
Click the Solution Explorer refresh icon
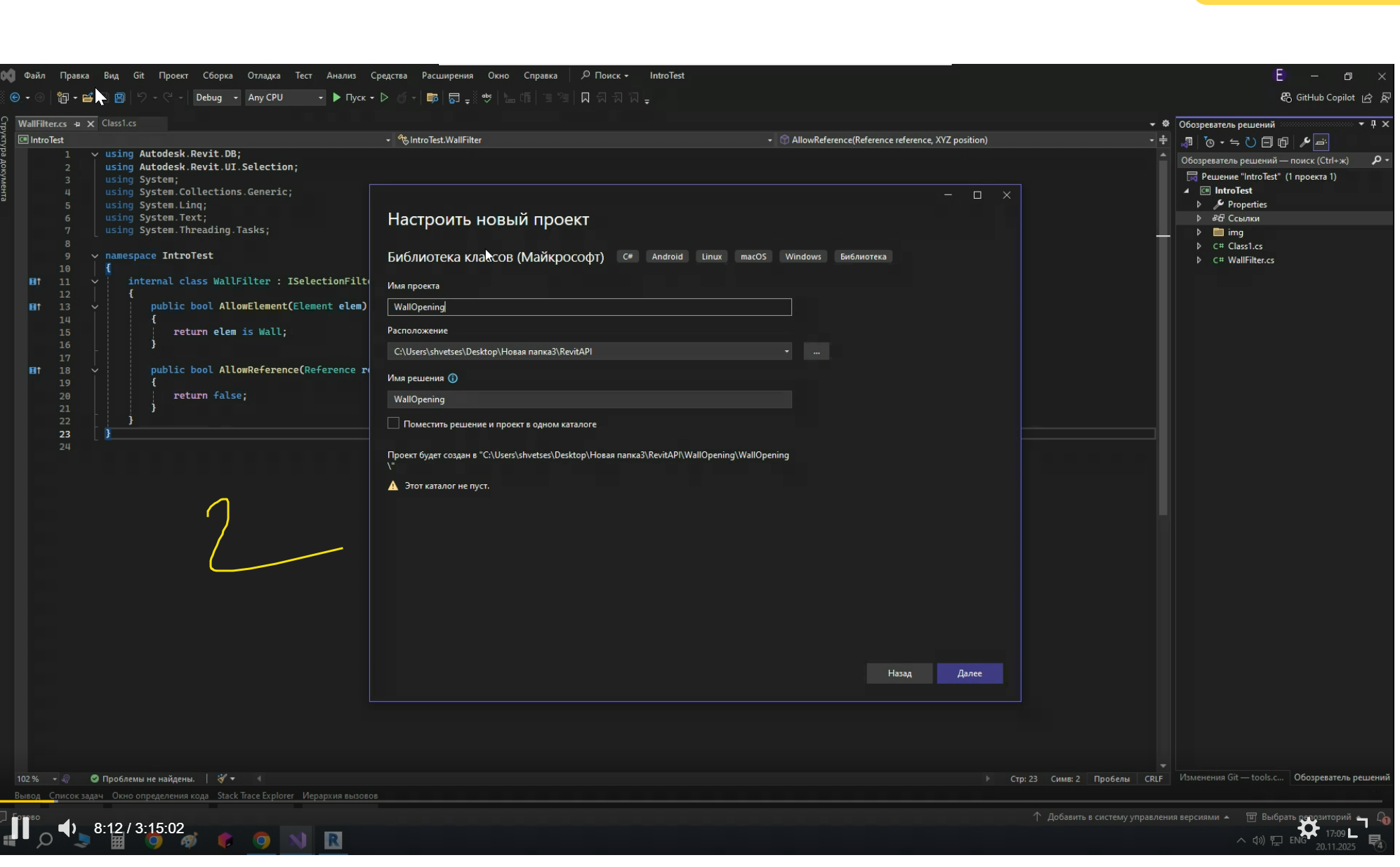pos(1250,143)
